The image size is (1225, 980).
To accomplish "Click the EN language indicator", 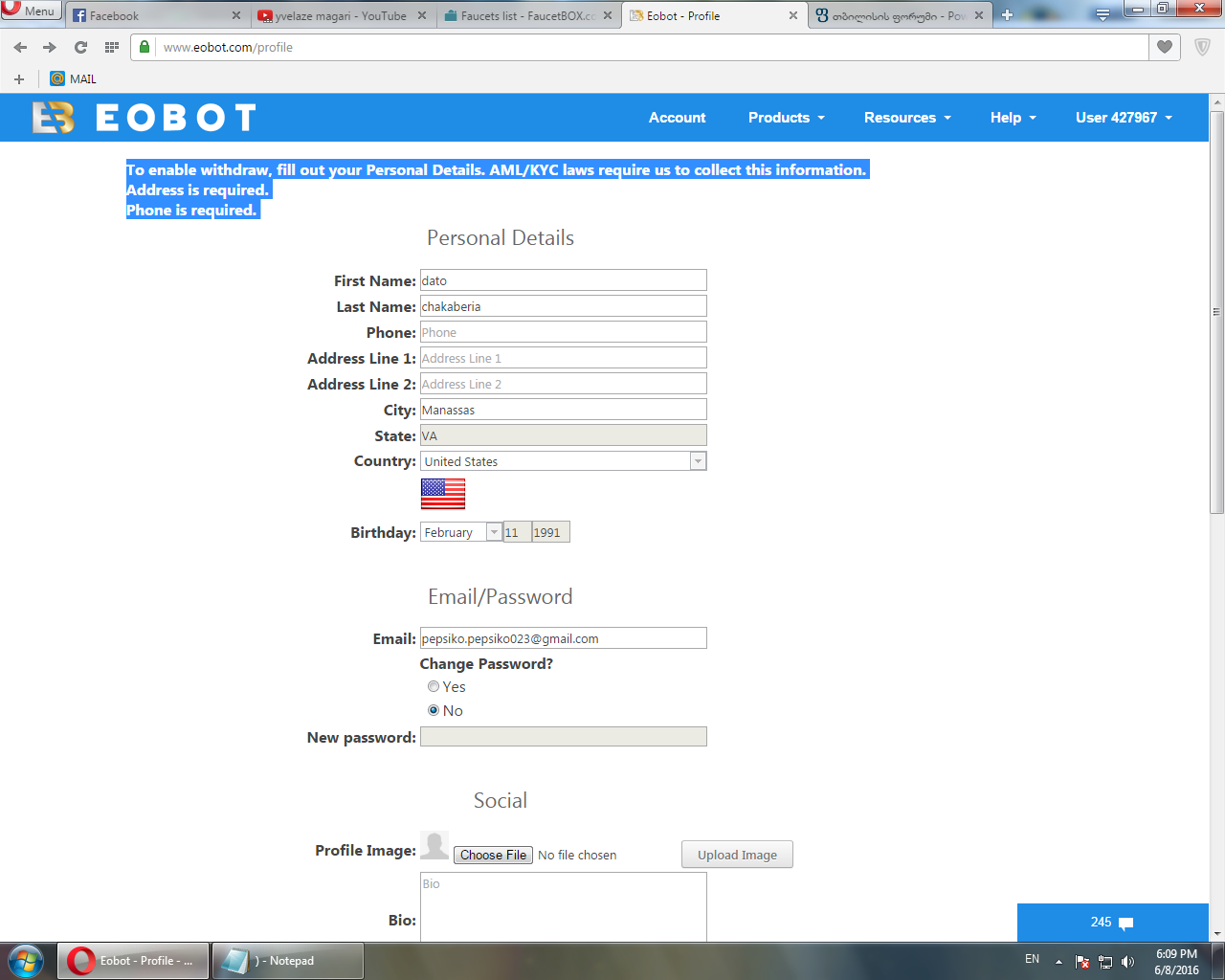I will [1032, 959].
